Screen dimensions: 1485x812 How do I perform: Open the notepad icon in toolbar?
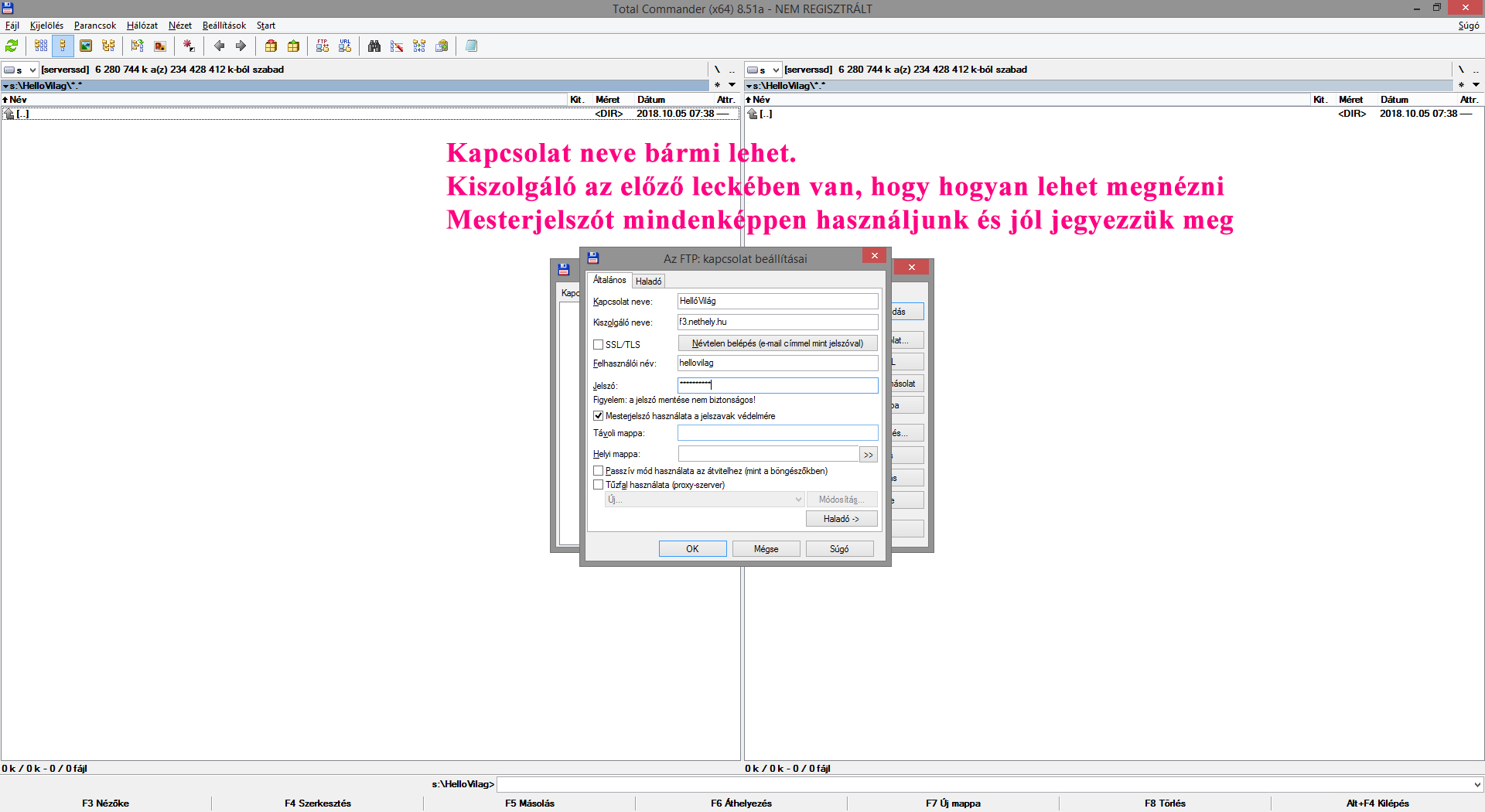click(x=471, y=46)
